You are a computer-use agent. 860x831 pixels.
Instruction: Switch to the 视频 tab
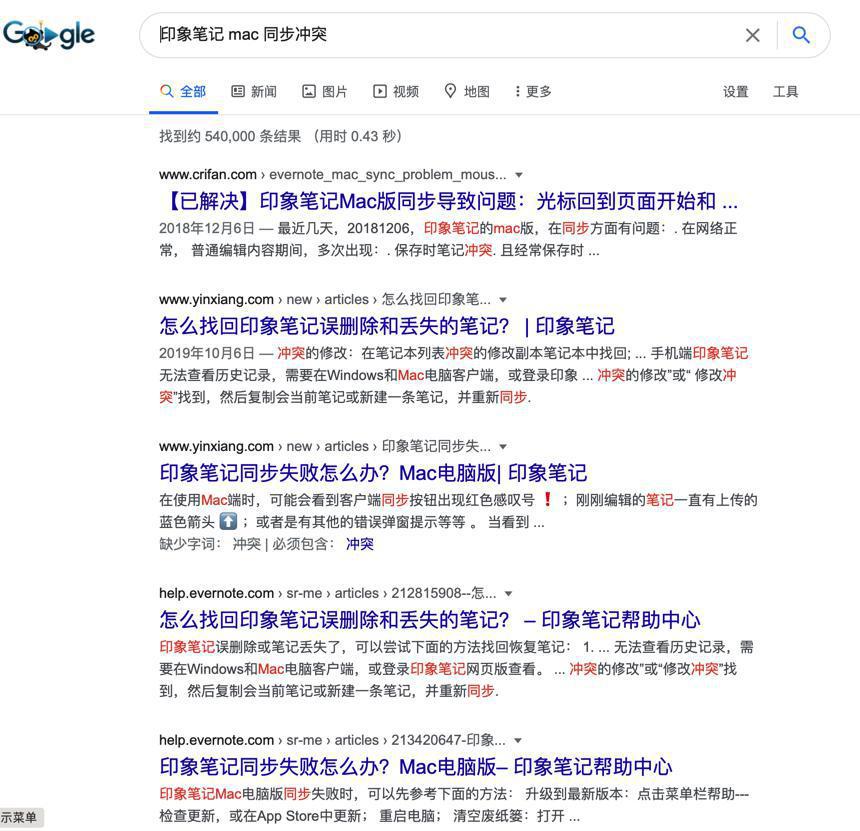tap(396, 92)
